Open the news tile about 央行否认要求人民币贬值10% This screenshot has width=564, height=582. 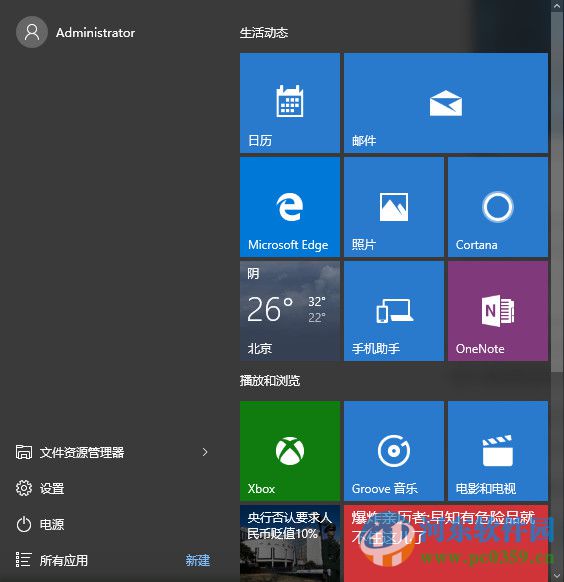point(290,543)
